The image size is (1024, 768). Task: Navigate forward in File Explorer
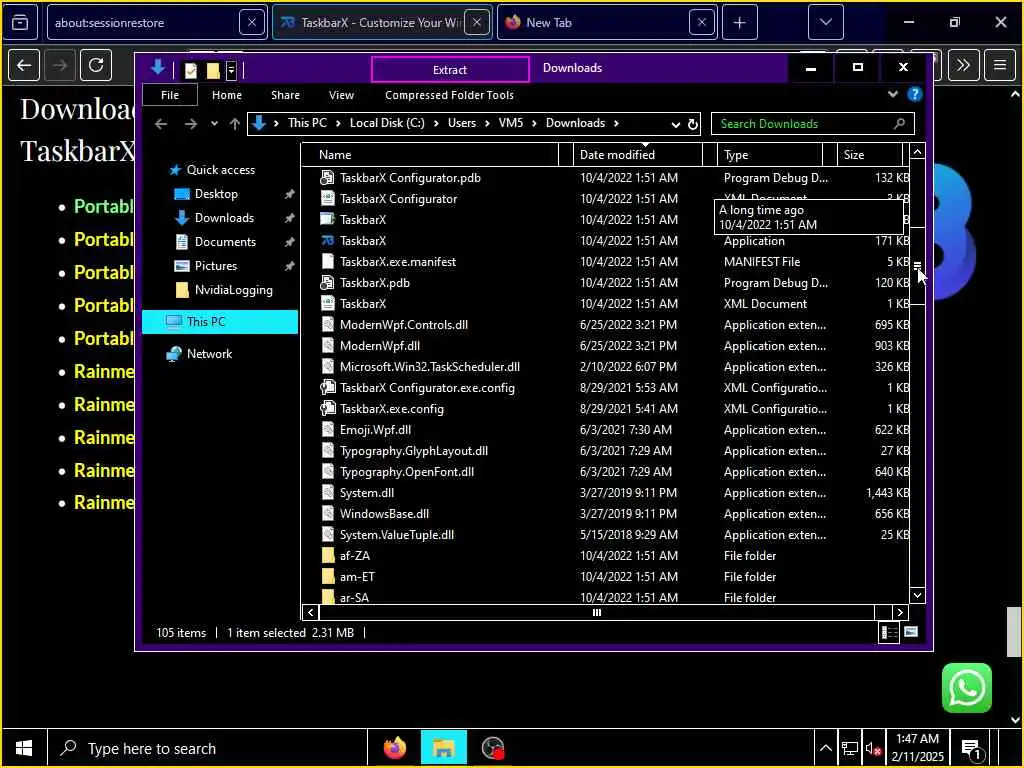[x=190, y=123]
